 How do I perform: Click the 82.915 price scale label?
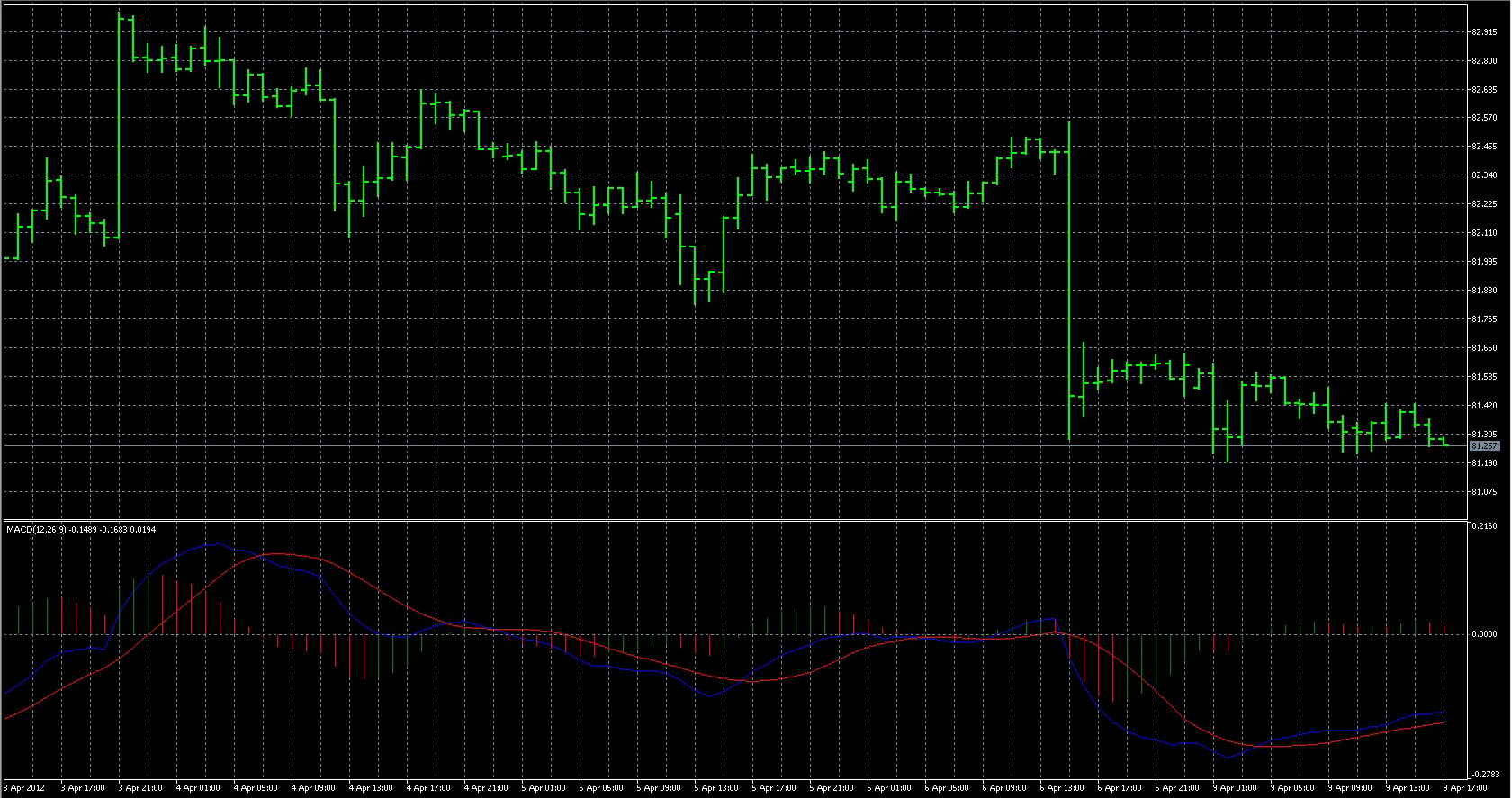1484,32
